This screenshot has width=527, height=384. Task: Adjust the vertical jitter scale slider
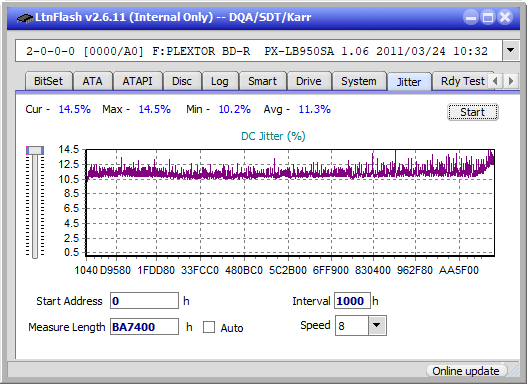pyautogui.click(x=35, y=151)
